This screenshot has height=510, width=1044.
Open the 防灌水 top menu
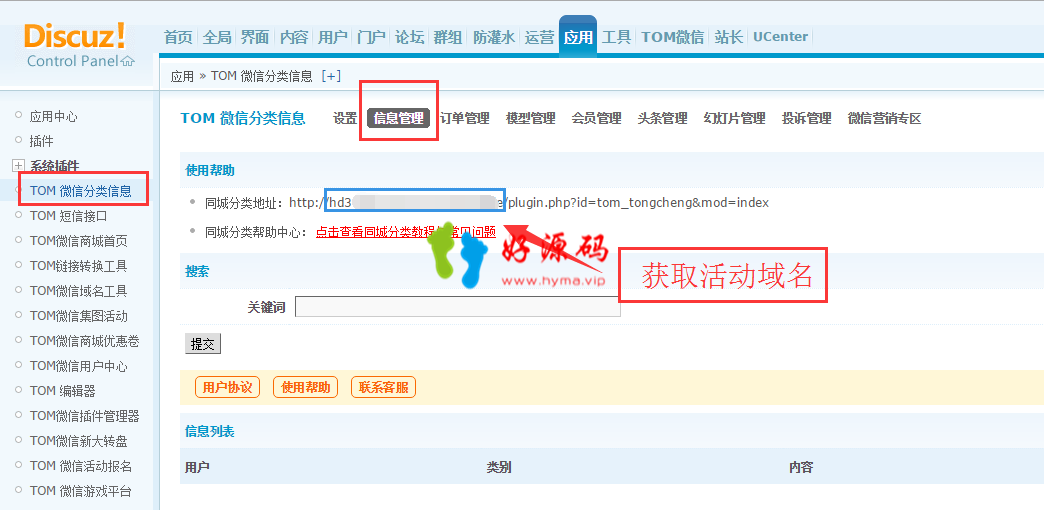tap(494, 37)
